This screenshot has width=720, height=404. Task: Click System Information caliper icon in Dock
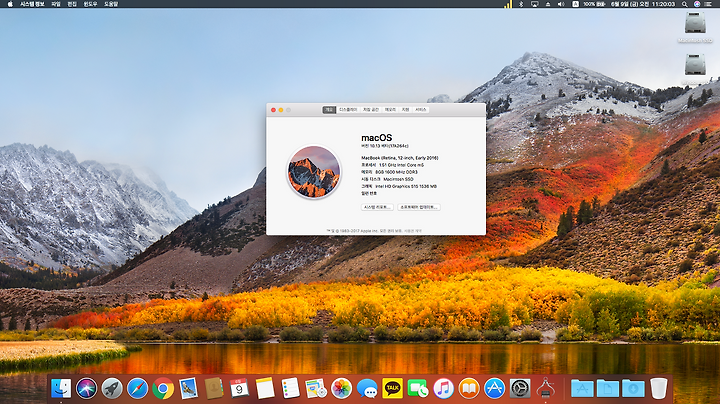(546, 388)
